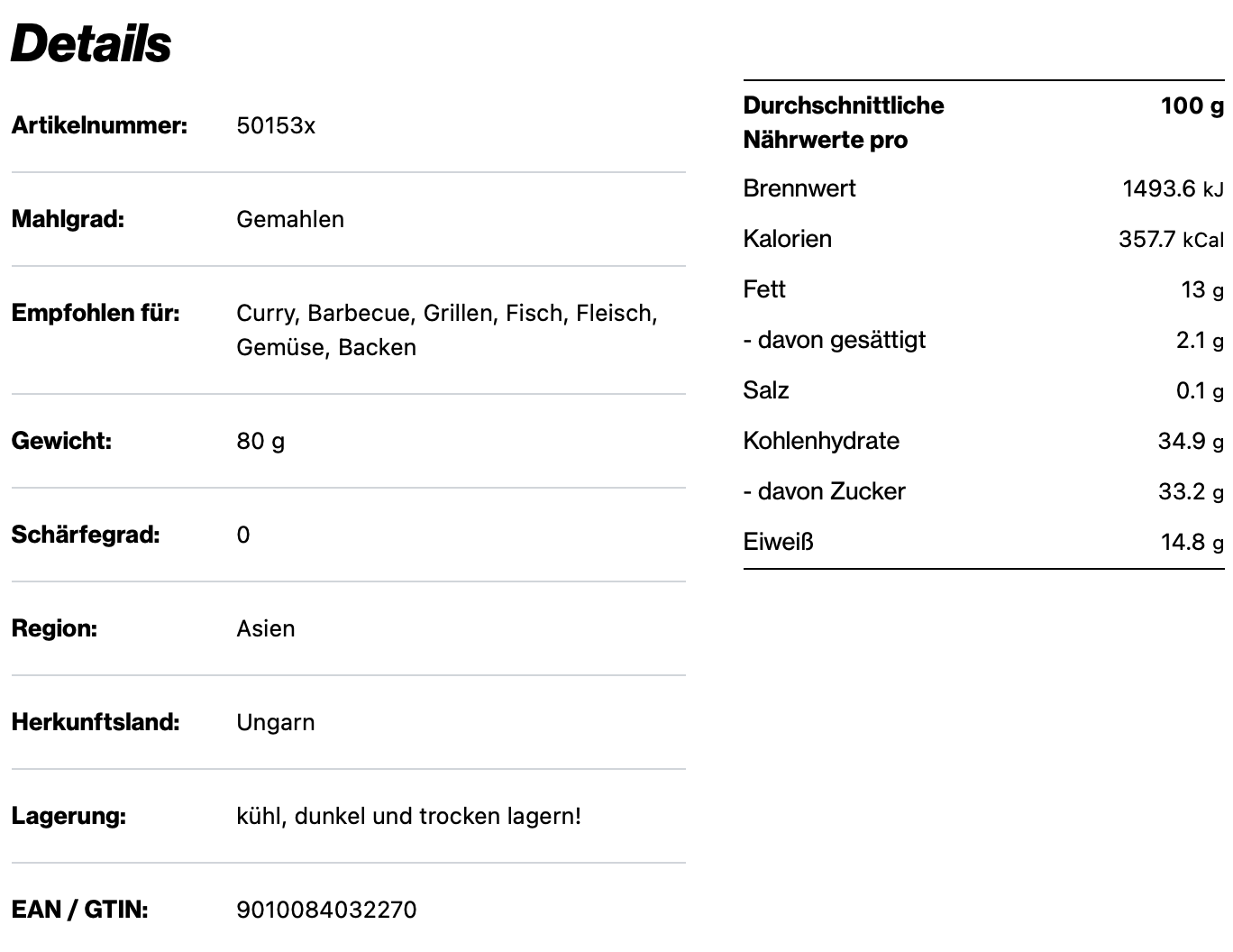1233x952 pixels.
Task: Click the Herkunftsland value Ungarn
Action: point(276,722)
